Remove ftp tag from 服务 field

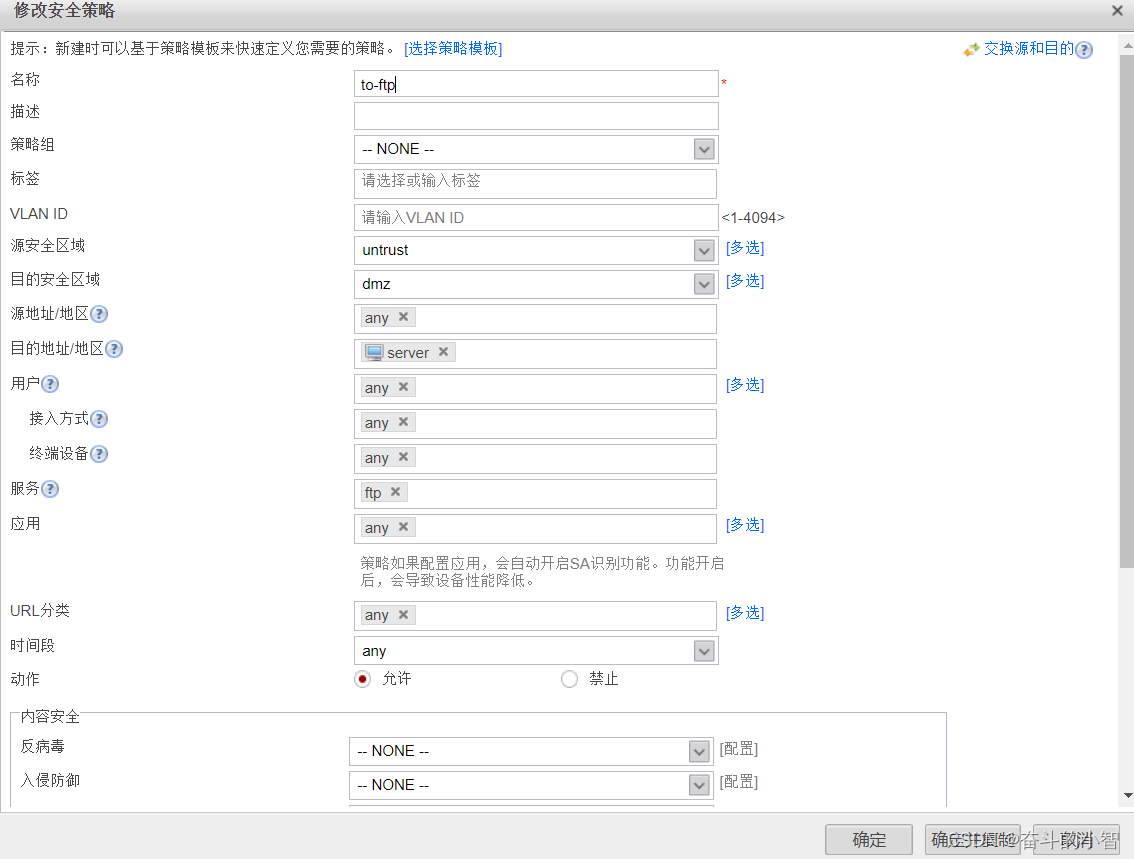pos(396,492)
